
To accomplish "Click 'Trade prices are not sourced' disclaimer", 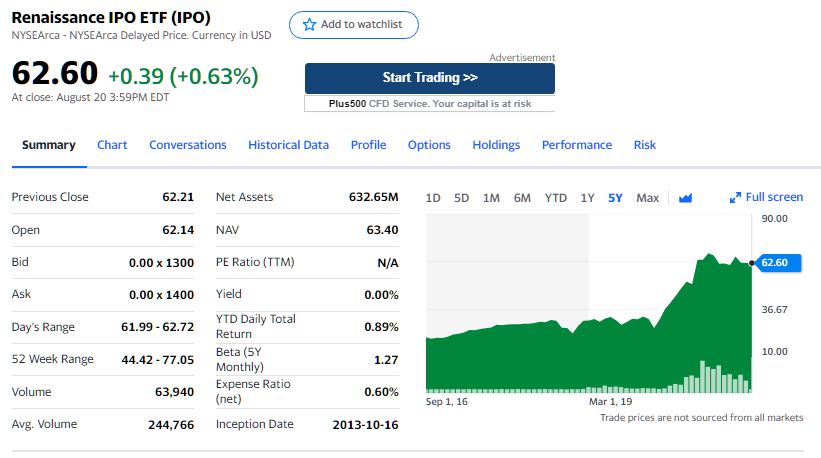I will (x=702, y=418).
